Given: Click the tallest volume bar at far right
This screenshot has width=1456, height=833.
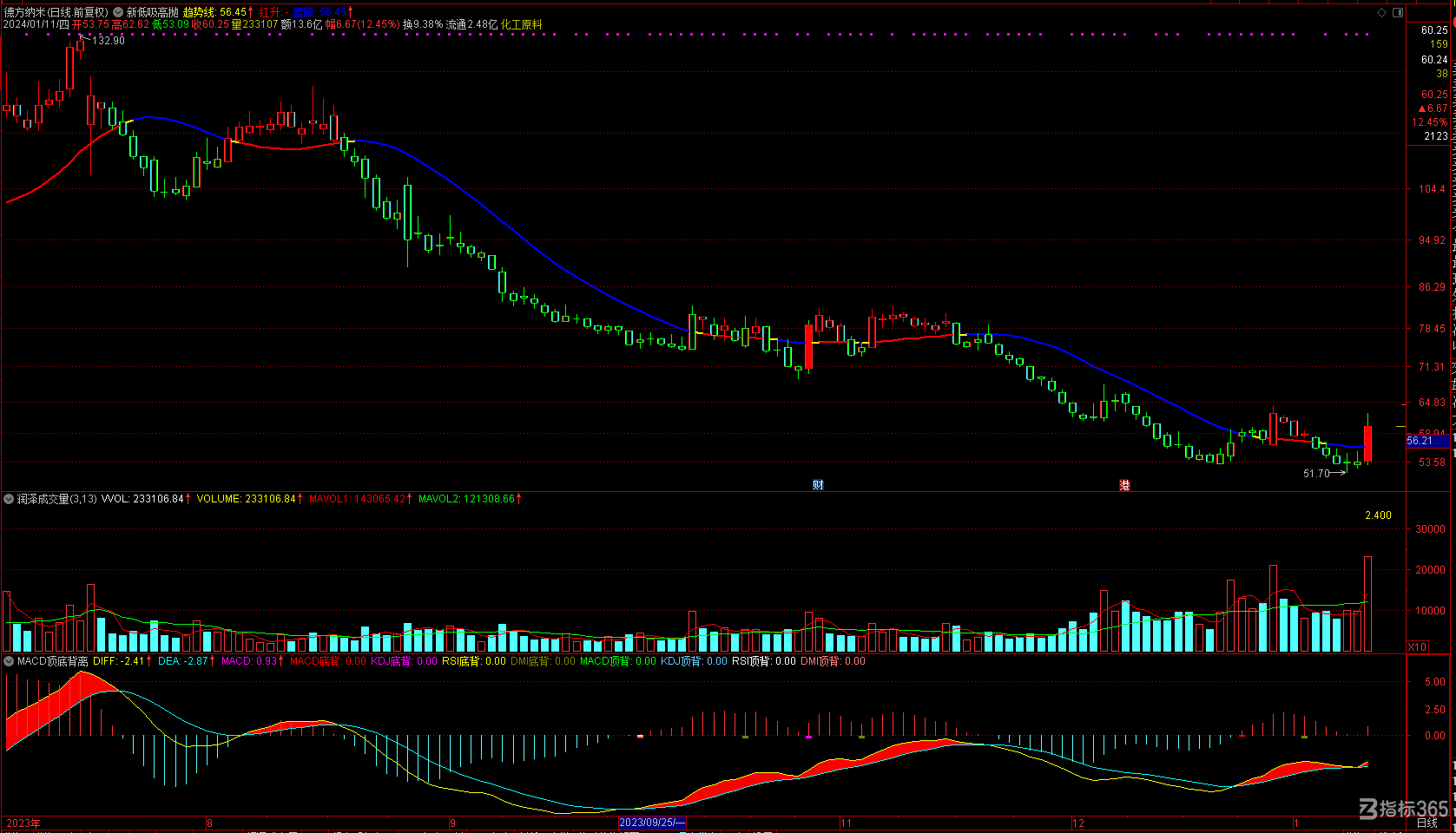Looking at the screenshot, I should (1367, 604).
